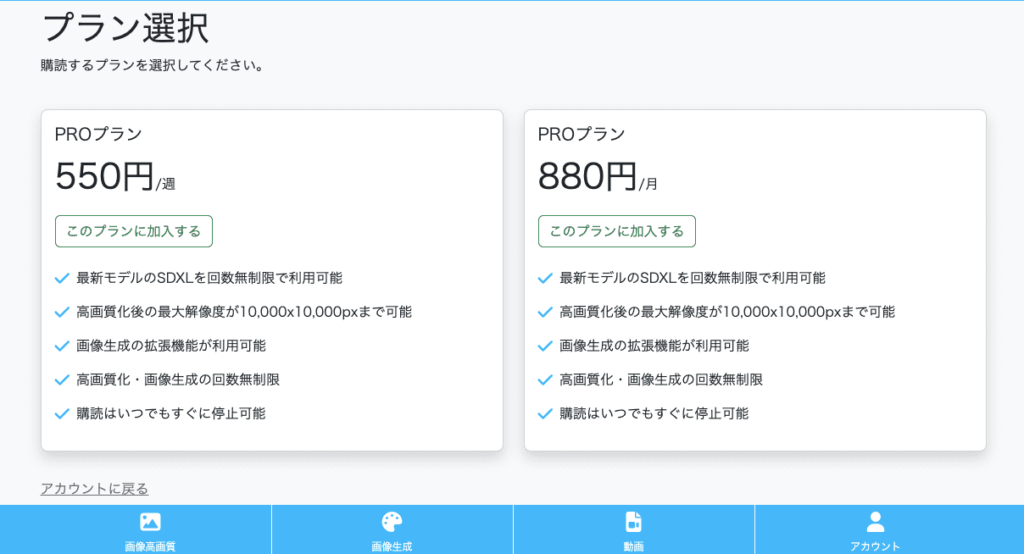Click checkmark beside SDXL in weekly card

click(x=62, y=278)
